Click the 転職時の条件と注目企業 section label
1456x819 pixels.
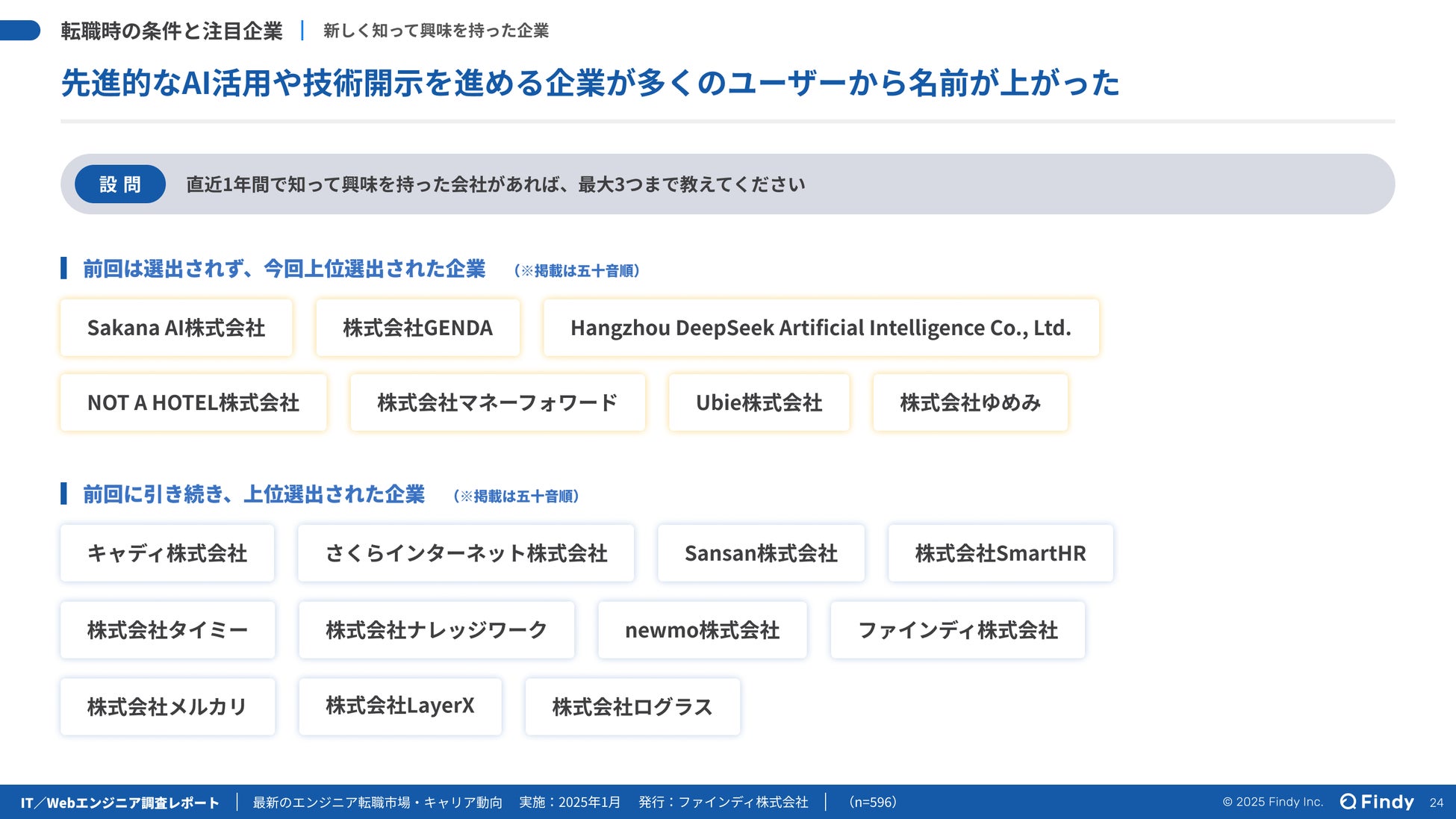click(172, 31)
